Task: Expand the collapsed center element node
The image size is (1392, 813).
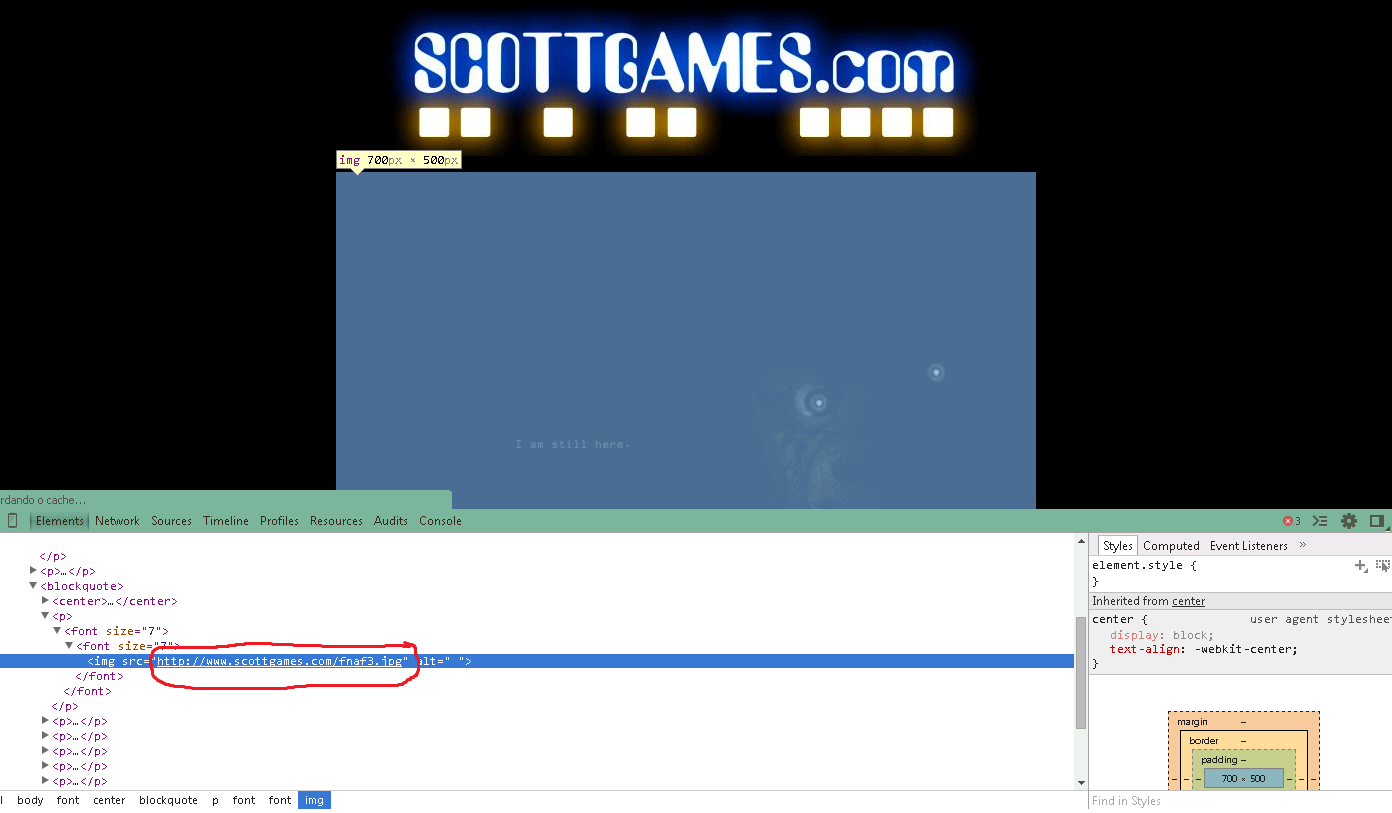Action: [x=45, y=601]
